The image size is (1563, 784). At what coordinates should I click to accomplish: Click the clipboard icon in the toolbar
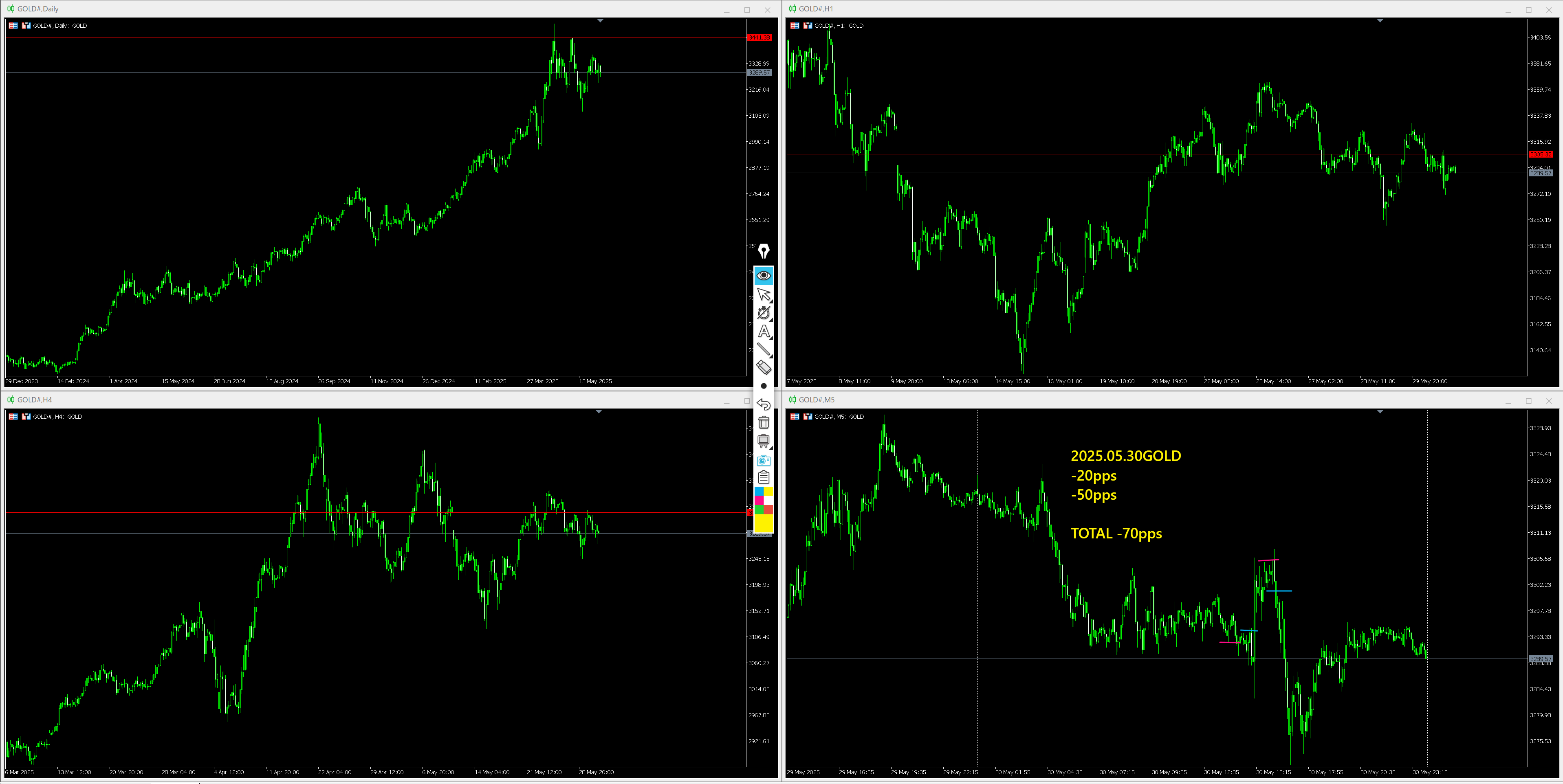(763, 477)
